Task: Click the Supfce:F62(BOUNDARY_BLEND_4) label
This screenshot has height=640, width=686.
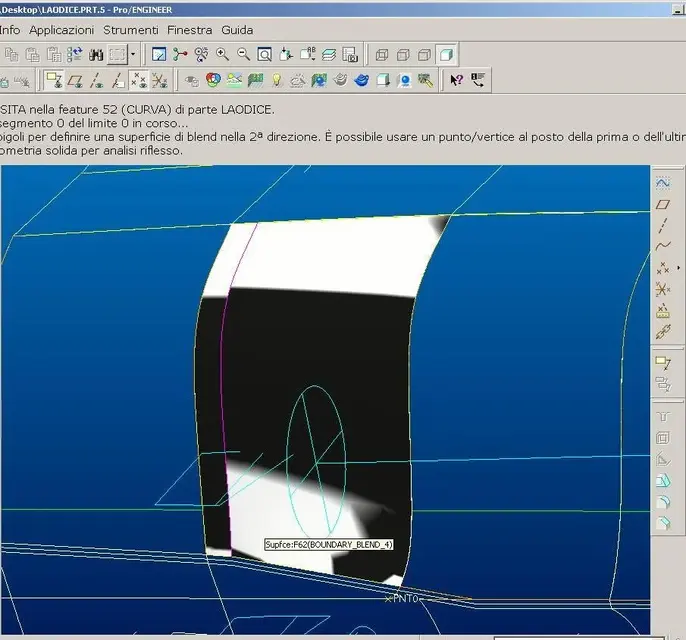Action: pyautogui.click(x=329, y=545)
